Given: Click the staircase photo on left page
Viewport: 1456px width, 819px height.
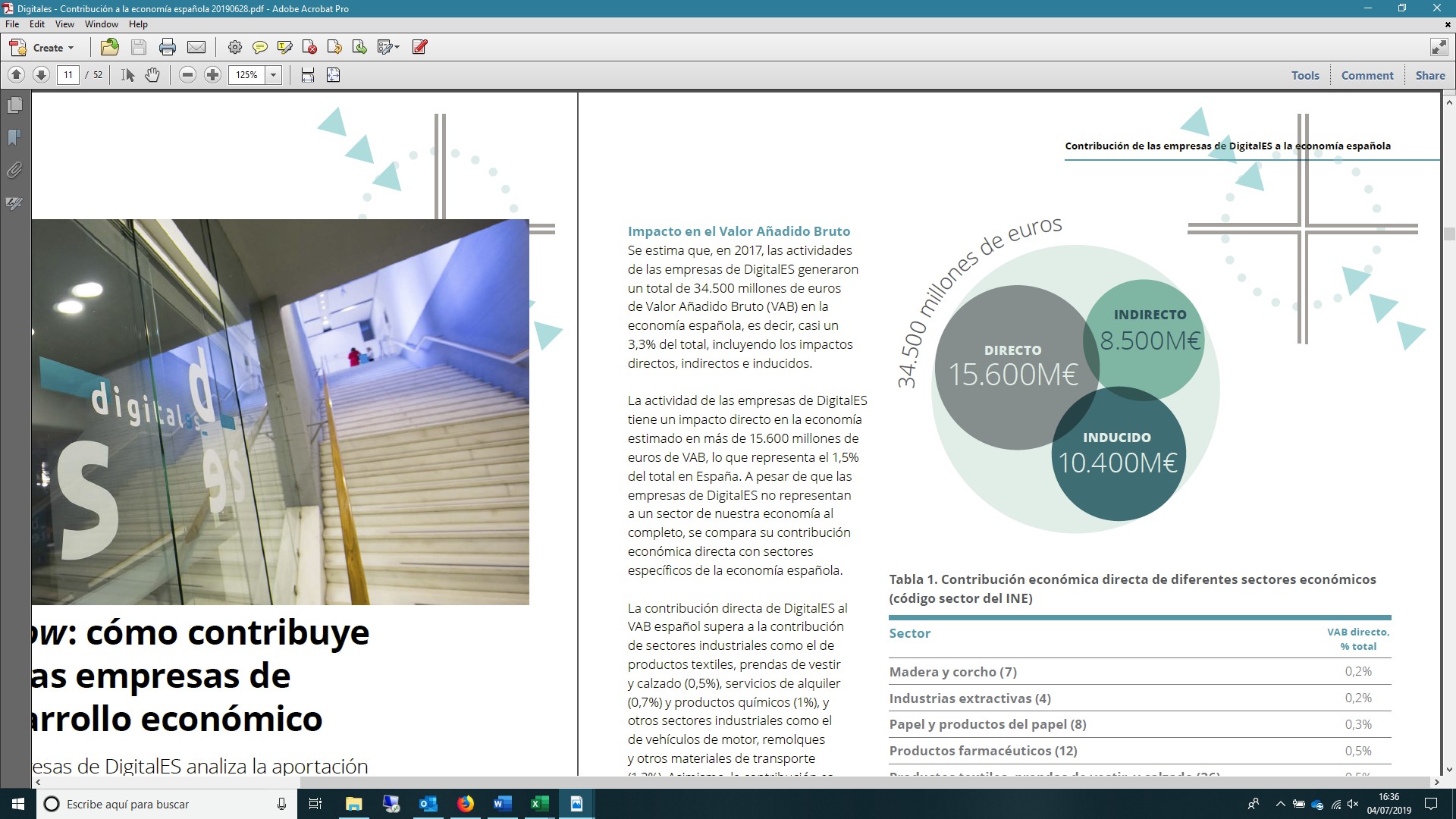Looking at the screenshot, I should (281, 412).
